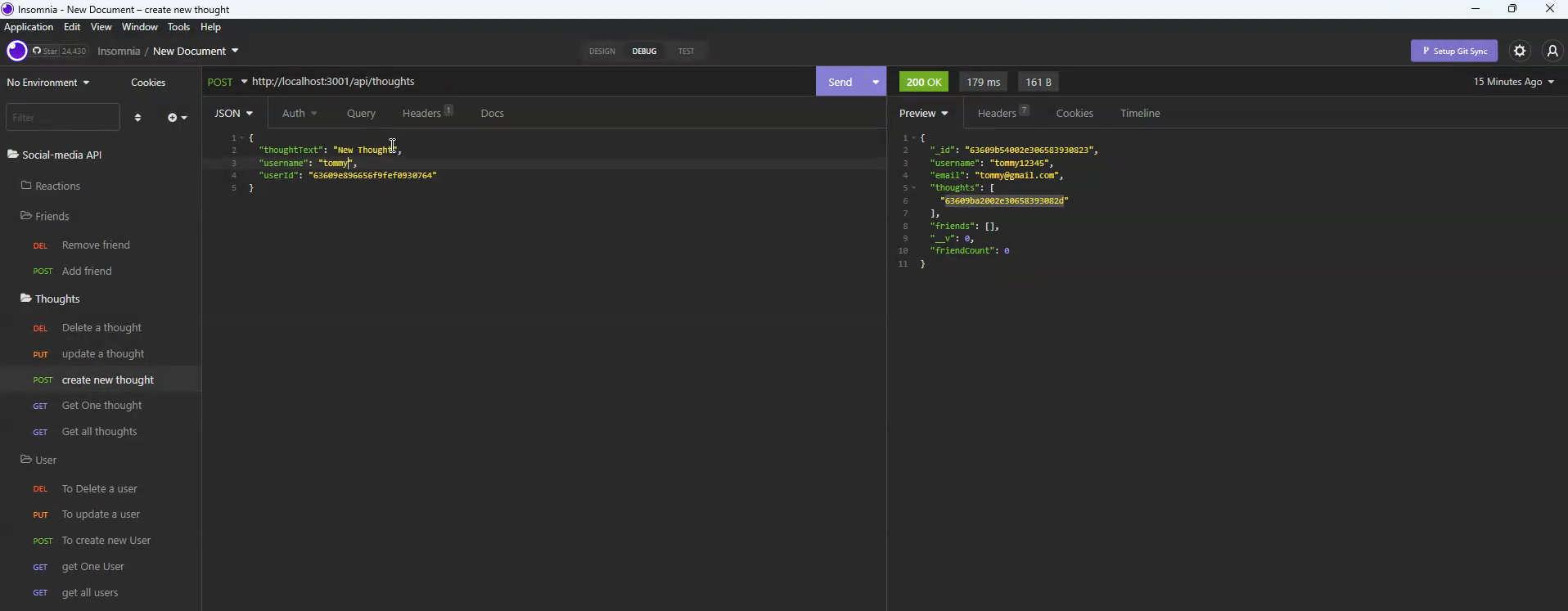1568x611 pixels.
Task: Click the 200 OK status badge
Action: [924, 82]
